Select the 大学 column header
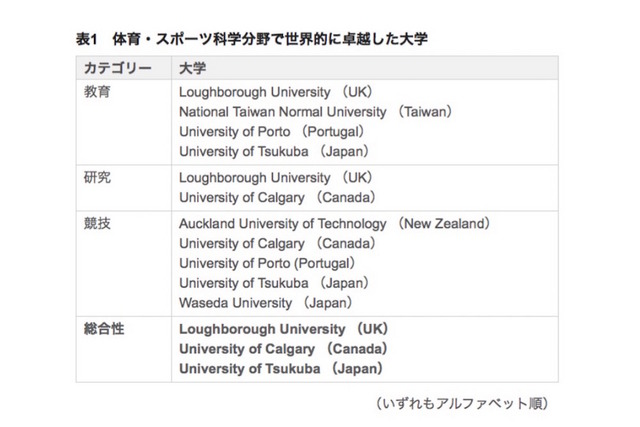The width and height of the screenshot is (640, 427). [192, 68]
